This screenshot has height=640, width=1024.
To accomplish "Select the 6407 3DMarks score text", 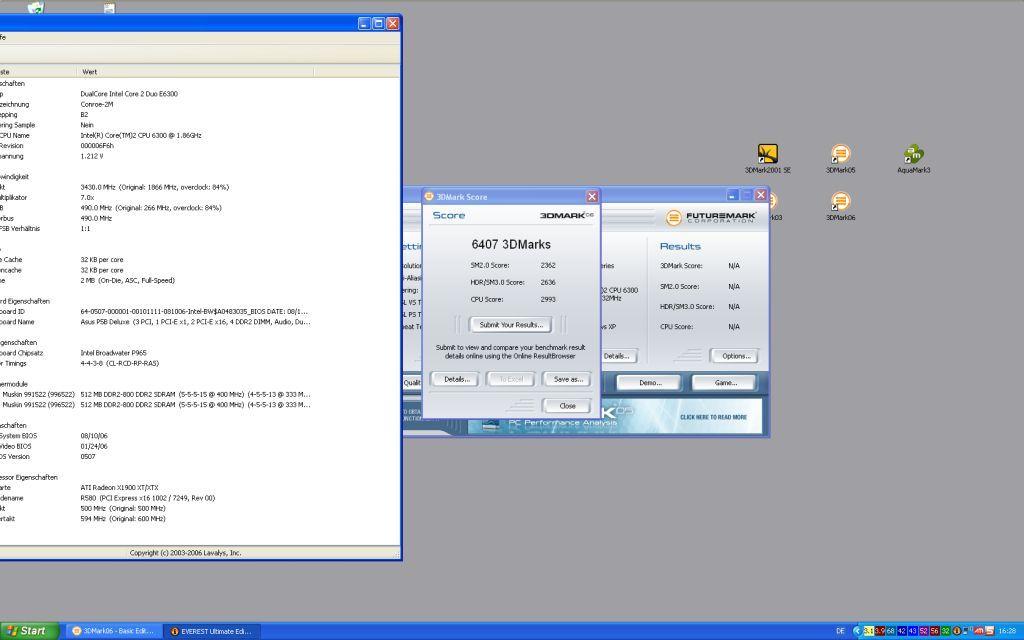I will tap(511, 244).
